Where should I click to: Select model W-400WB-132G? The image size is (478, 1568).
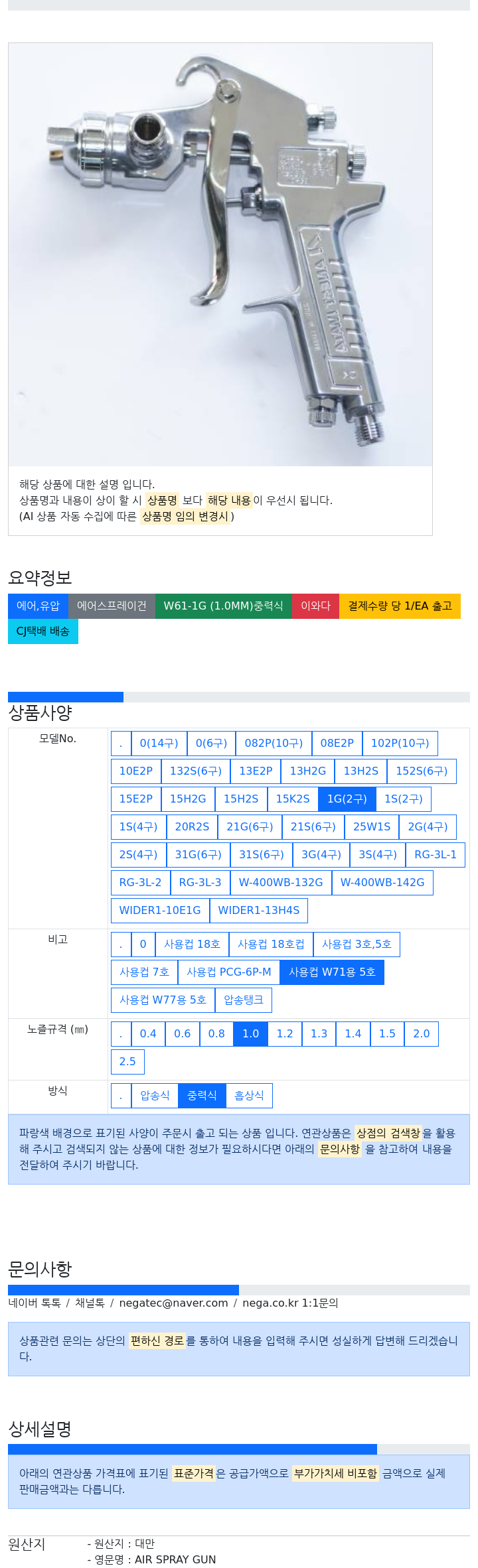tap(281, 883)
